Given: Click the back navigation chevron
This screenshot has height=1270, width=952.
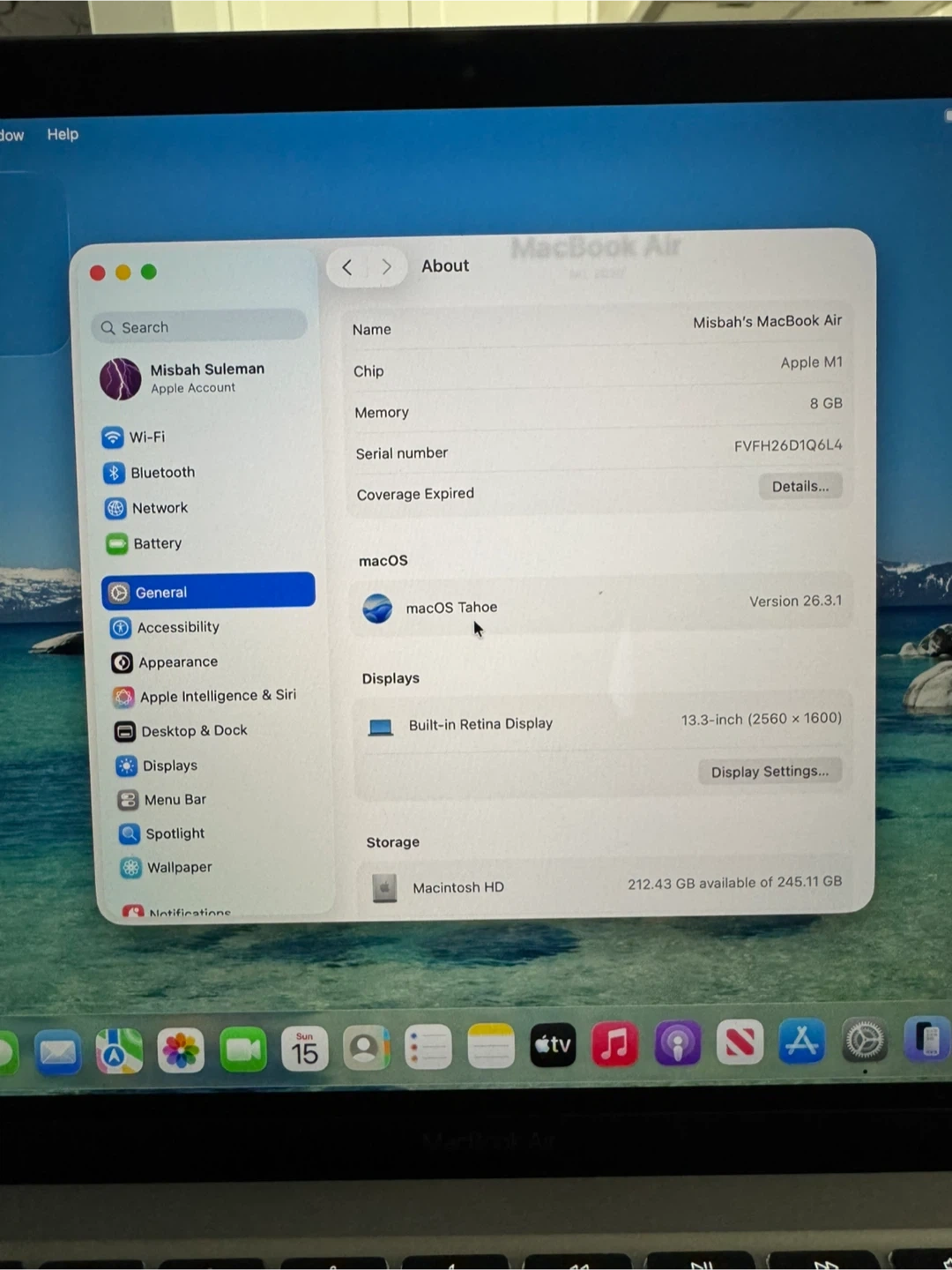Looking at the screenshot, I should coord(347,267).
